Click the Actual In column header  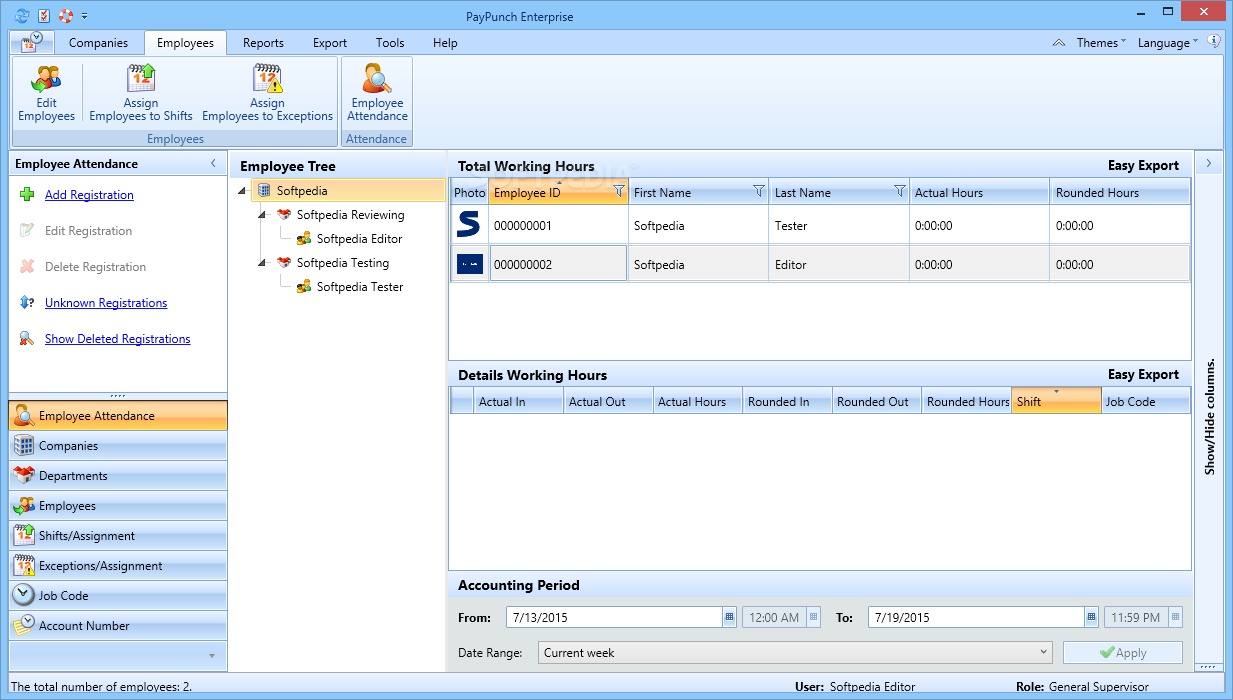pos(518,401)
